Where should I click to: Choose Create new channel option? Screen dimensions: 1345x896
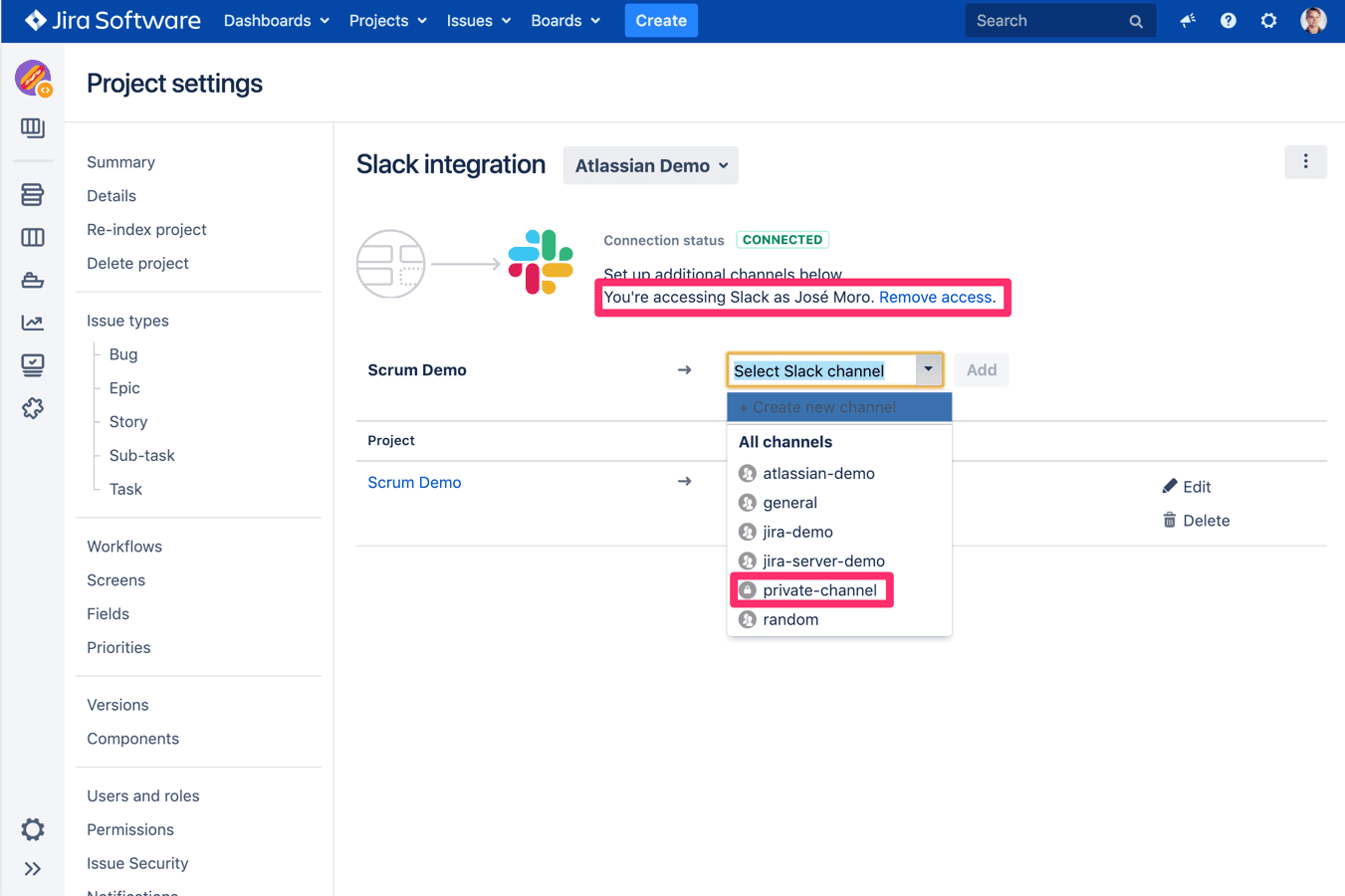(839, 406)
